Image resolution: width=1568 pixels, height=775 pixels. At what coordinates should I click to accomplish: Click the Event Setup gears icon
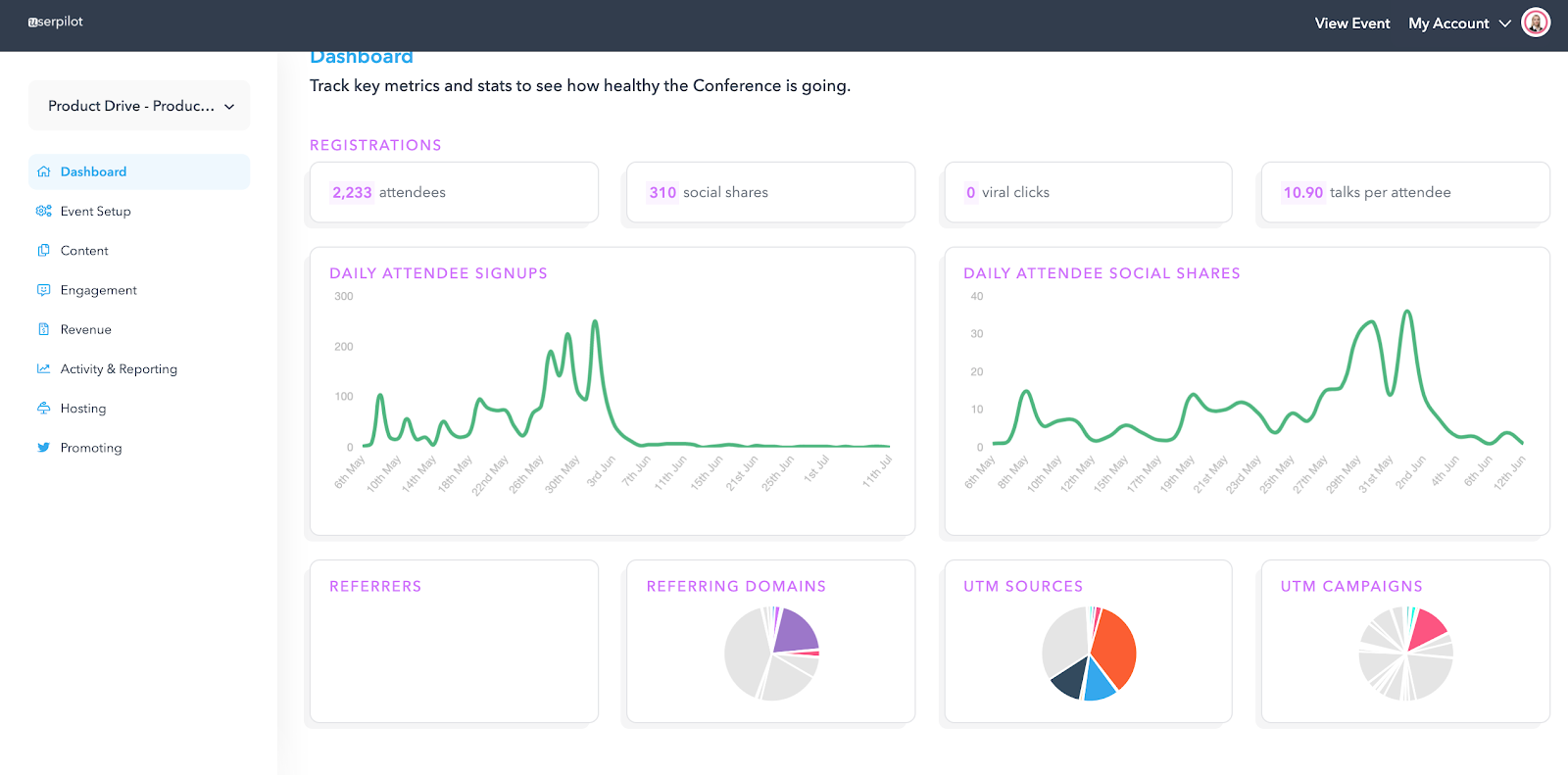(x=43, y=211)
